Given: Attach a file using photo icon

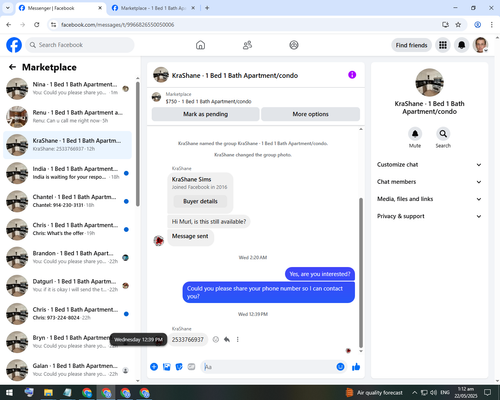Looking at the screenshot, I should (166, 367).
